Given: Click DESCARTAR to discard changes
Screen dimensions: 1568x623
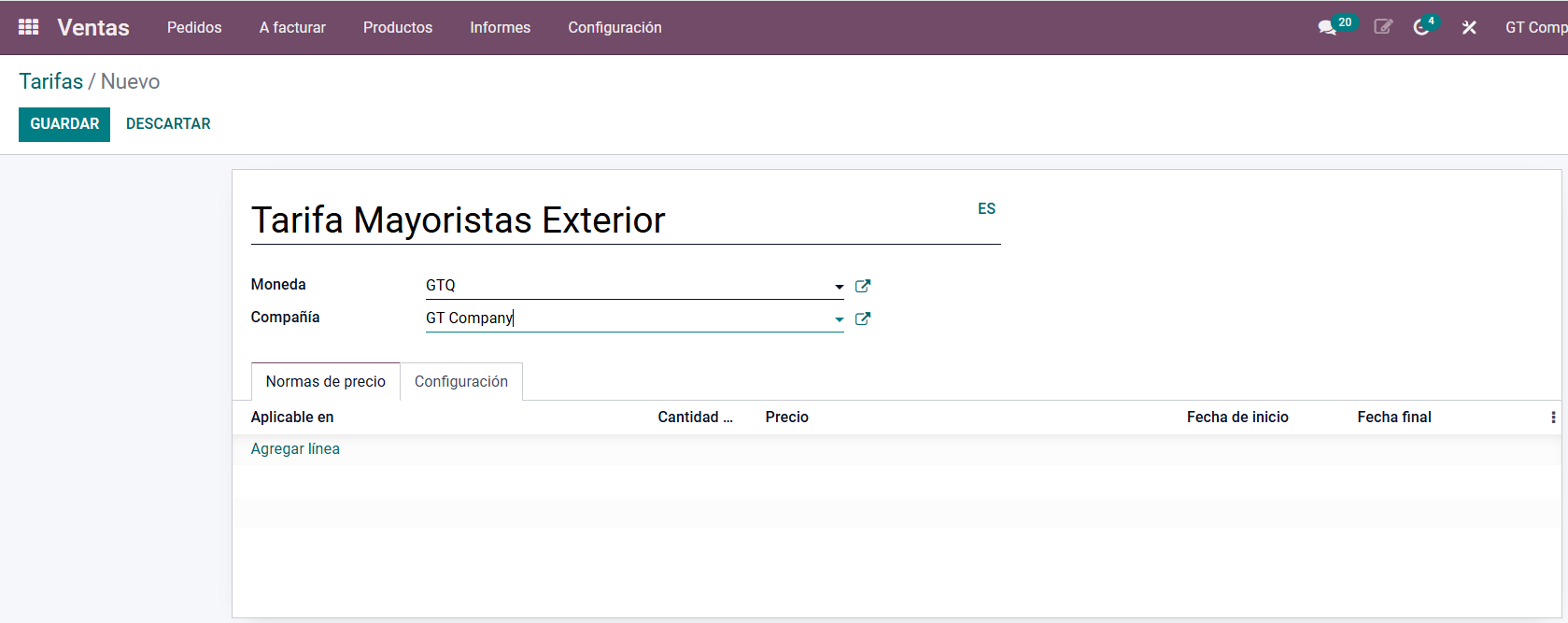Looking at the screenshot, I should 168,124.
